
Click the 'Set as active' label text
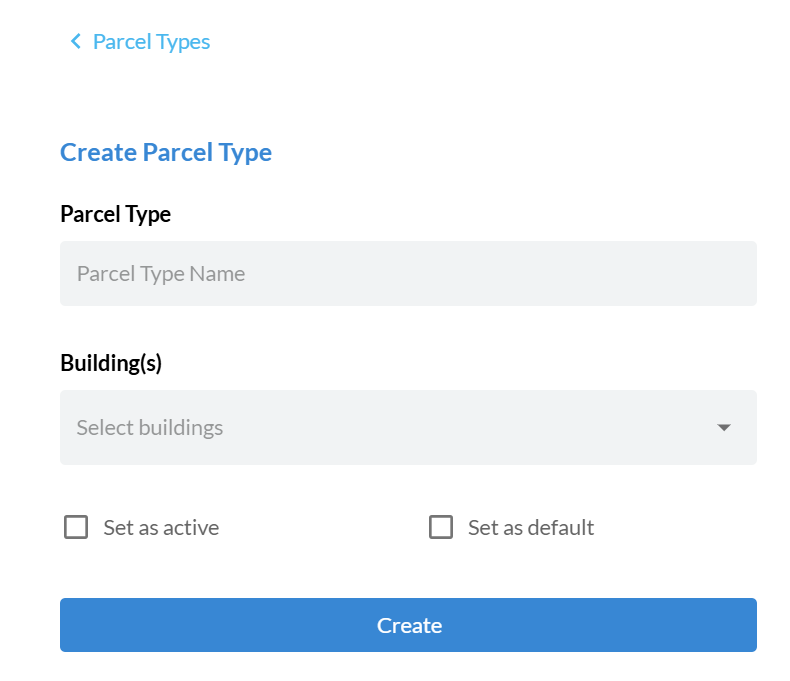click(x=161, y=527)
